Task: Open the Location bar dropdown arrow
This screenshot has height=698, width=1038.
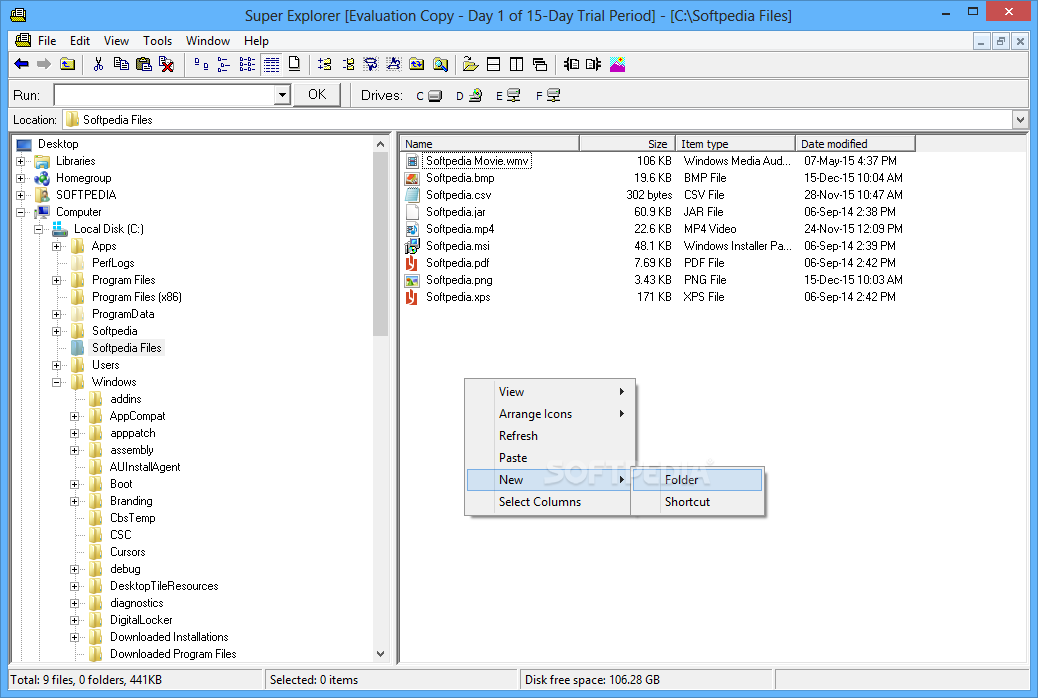Action: tap(1020, 120)
